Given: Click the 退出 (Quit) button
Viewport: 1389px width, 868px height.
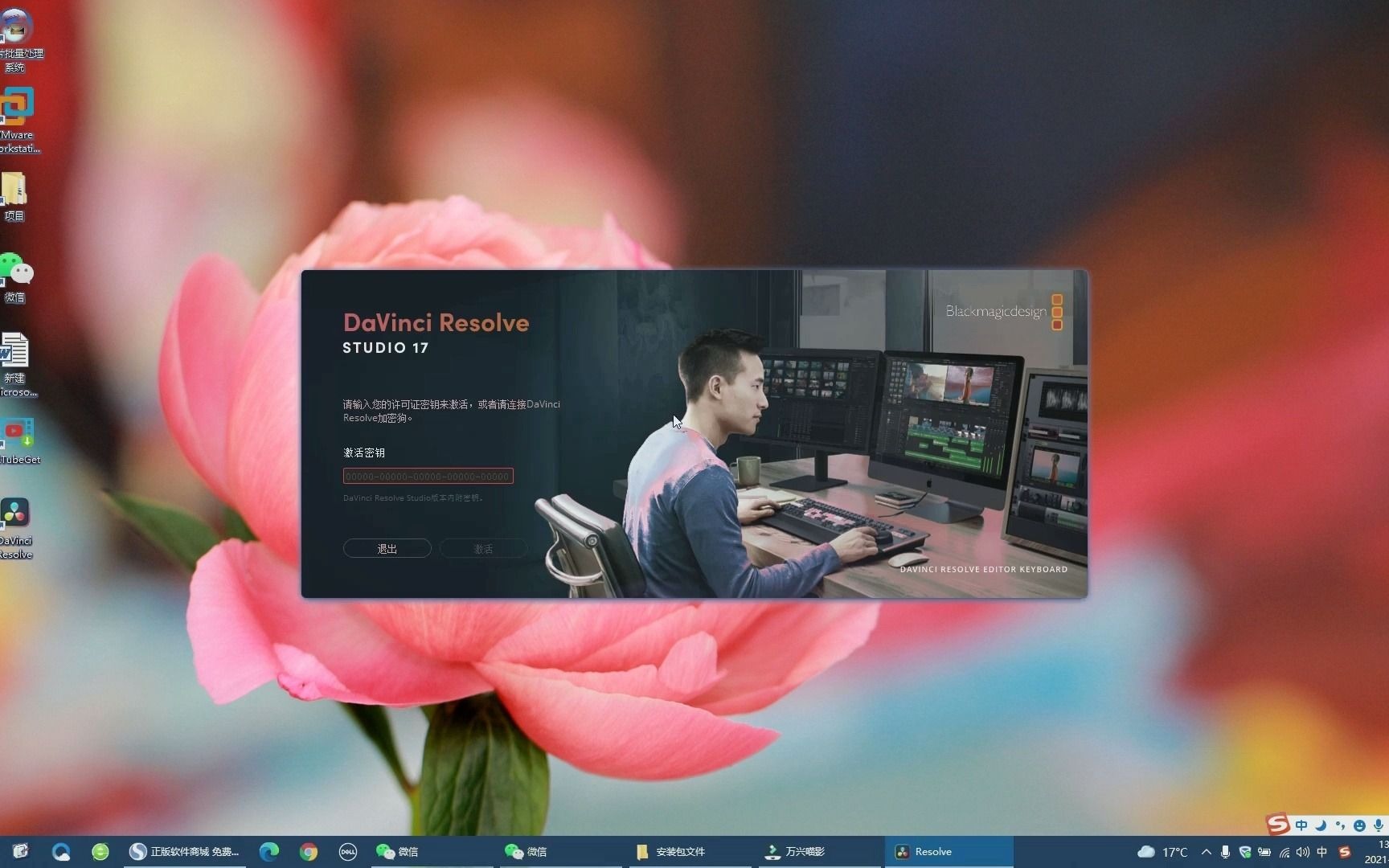Looking at the screenshot, I should coord(387,548).
